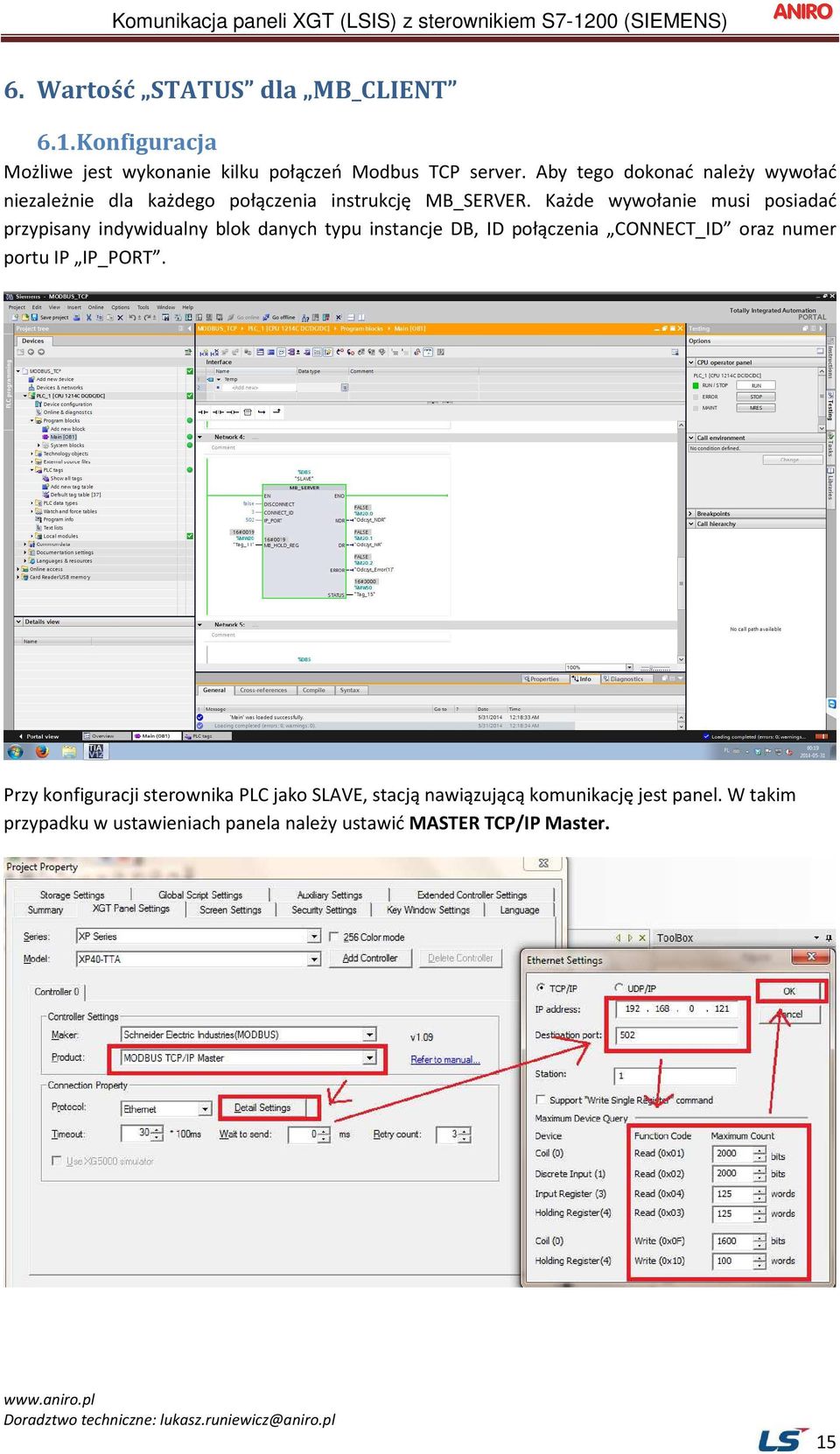Adjust the Timeout stepper arrows

pos(158,1134)
